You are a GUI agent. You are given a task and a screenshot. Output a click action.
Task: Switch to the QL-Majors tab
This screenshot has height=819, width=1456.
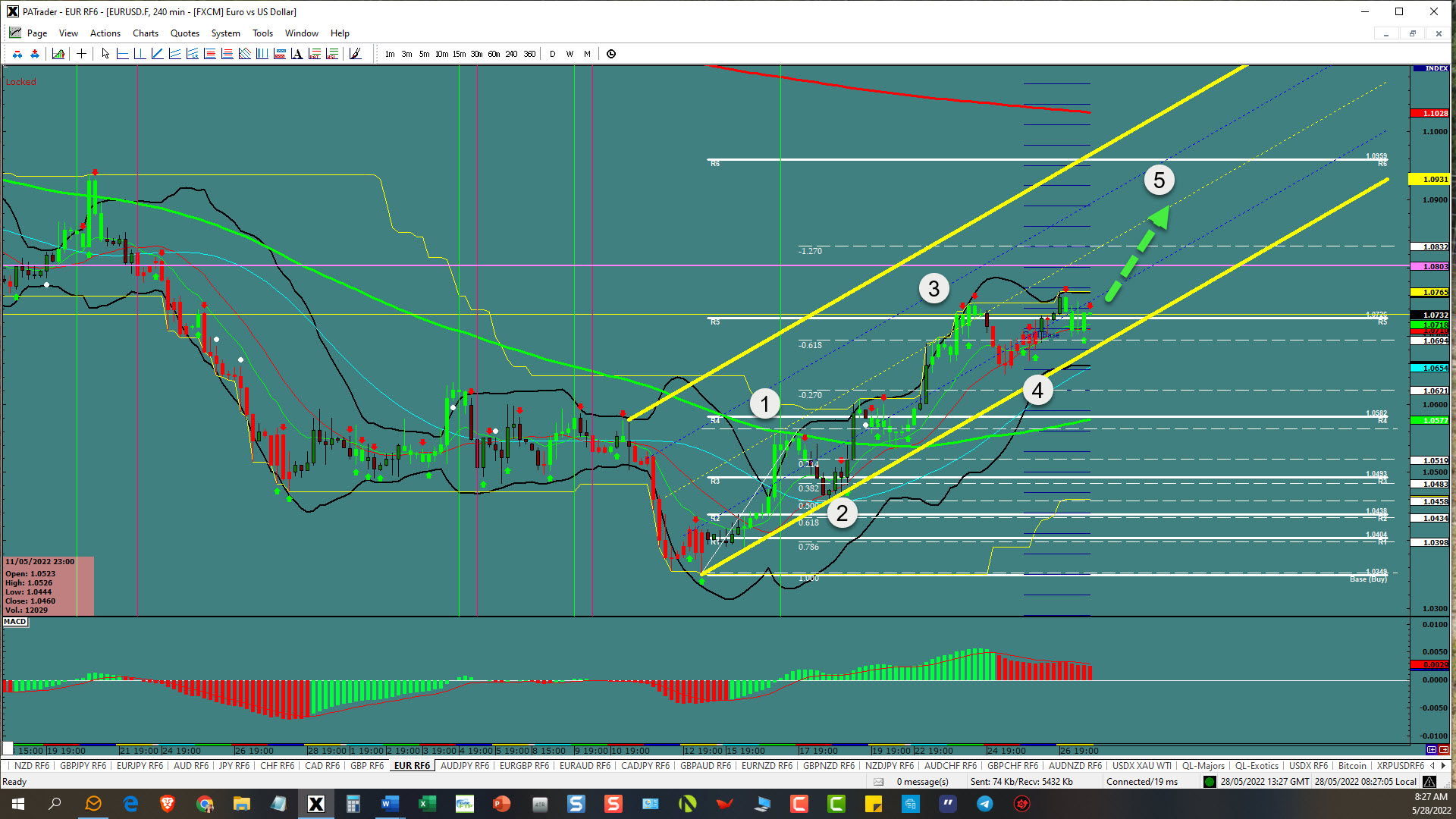pos(1203,766)
